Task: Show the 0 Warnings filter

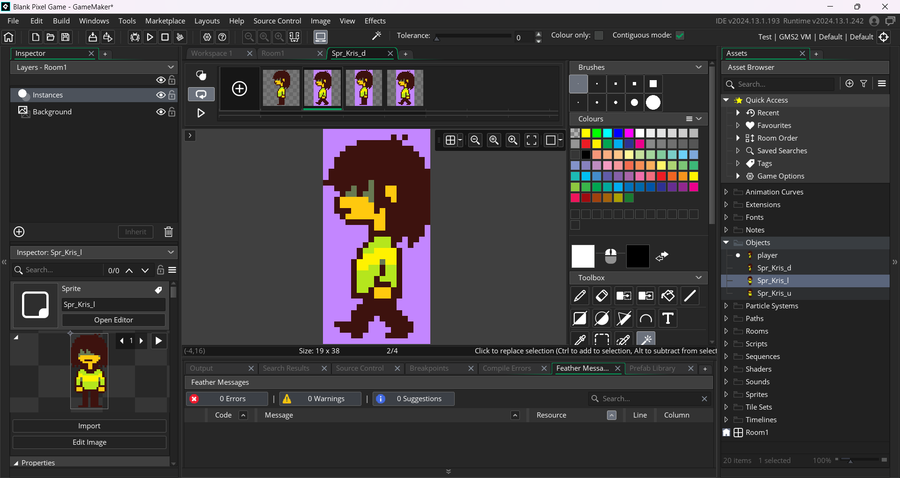Action: tap(320, 399)
